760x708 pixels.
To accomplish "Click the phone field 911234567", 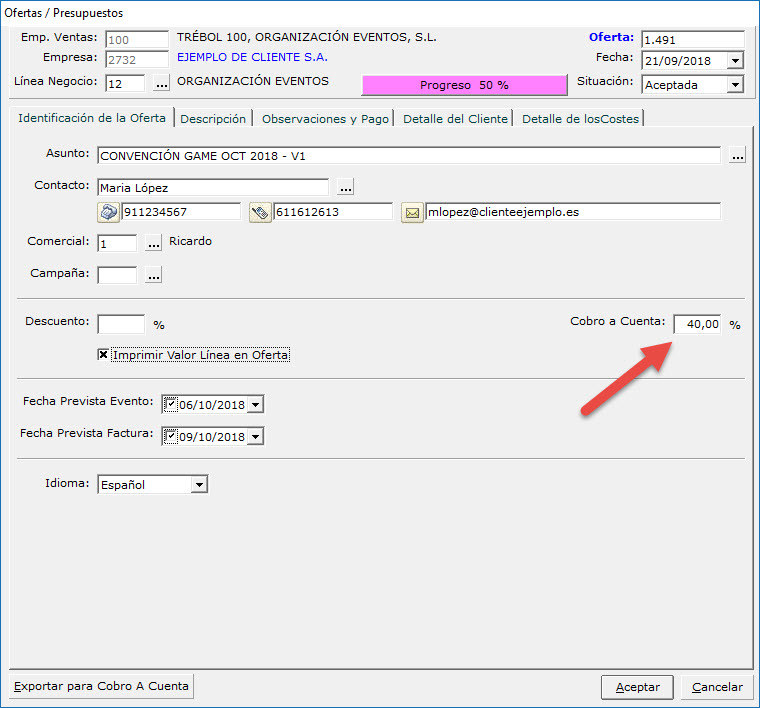I will [181, 212].
